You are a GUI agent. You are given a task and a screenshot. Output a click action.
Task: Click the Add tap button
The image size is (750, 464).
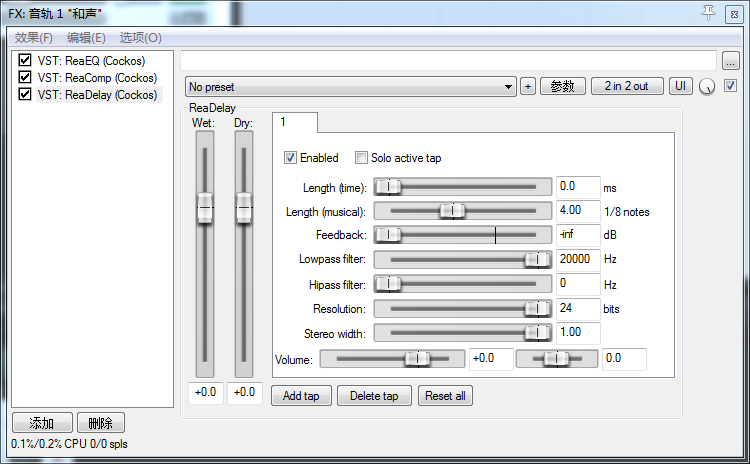[301, 396]
